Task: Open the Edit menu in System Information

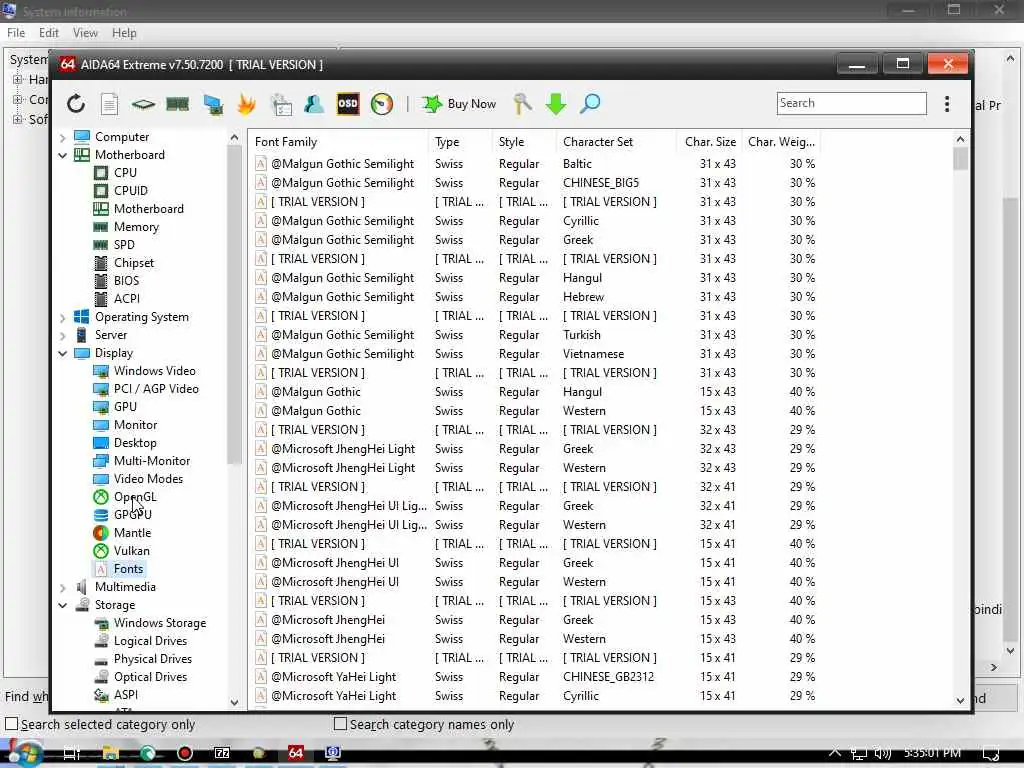Action: [x=48, y=33]
